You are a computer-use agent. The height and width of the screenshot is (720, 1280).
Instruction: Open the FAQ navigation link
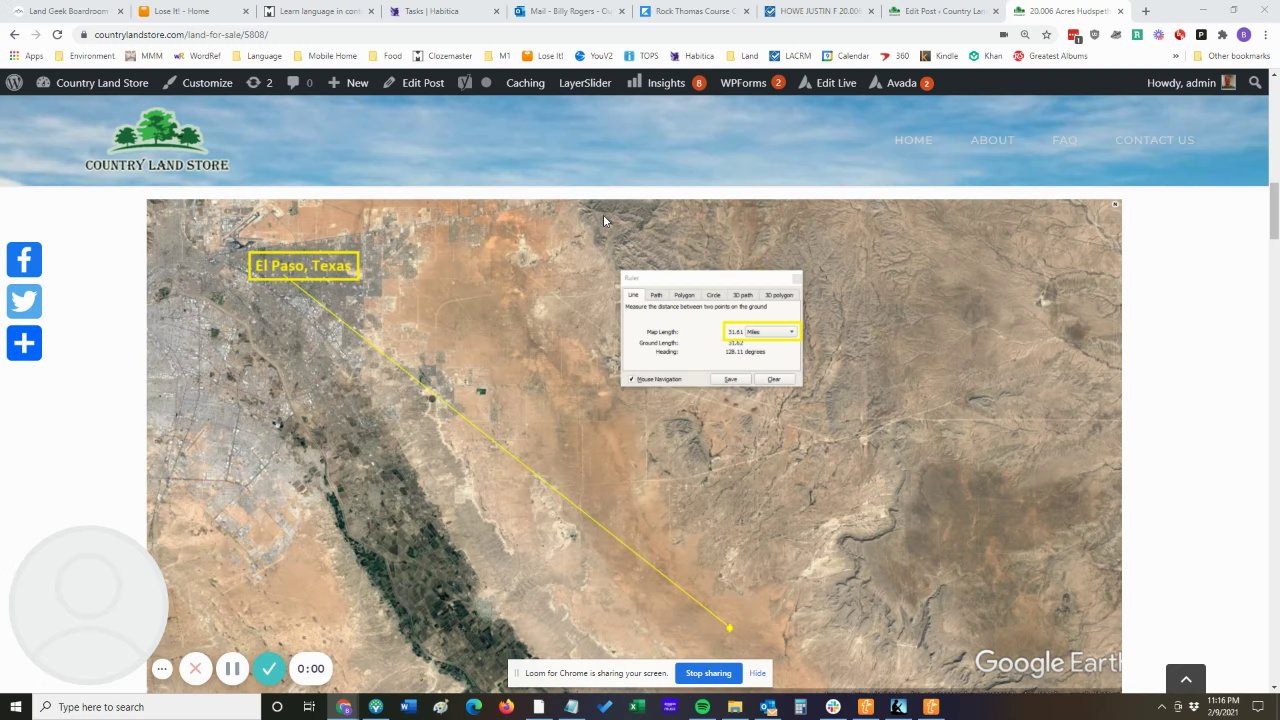(x=1065, y=140)
